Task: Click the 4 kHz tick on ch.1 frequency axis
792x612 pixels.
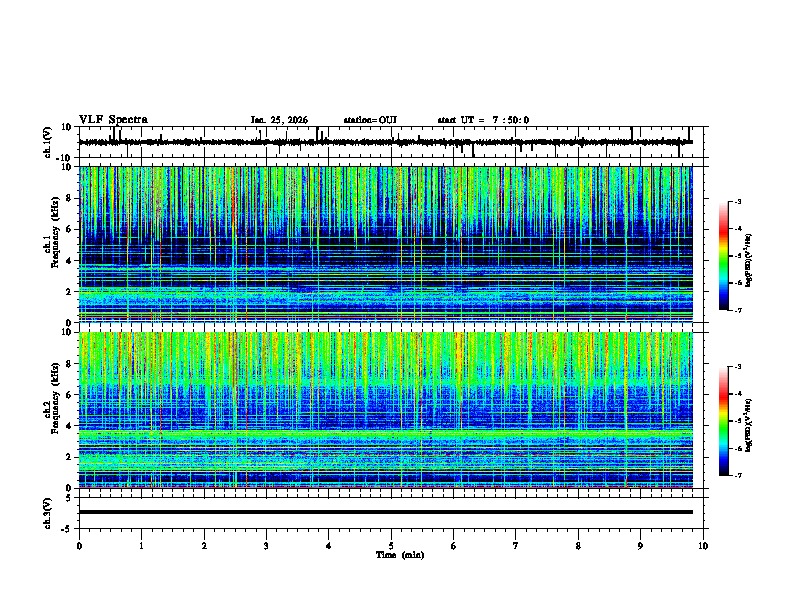Action: pos(70,261)
